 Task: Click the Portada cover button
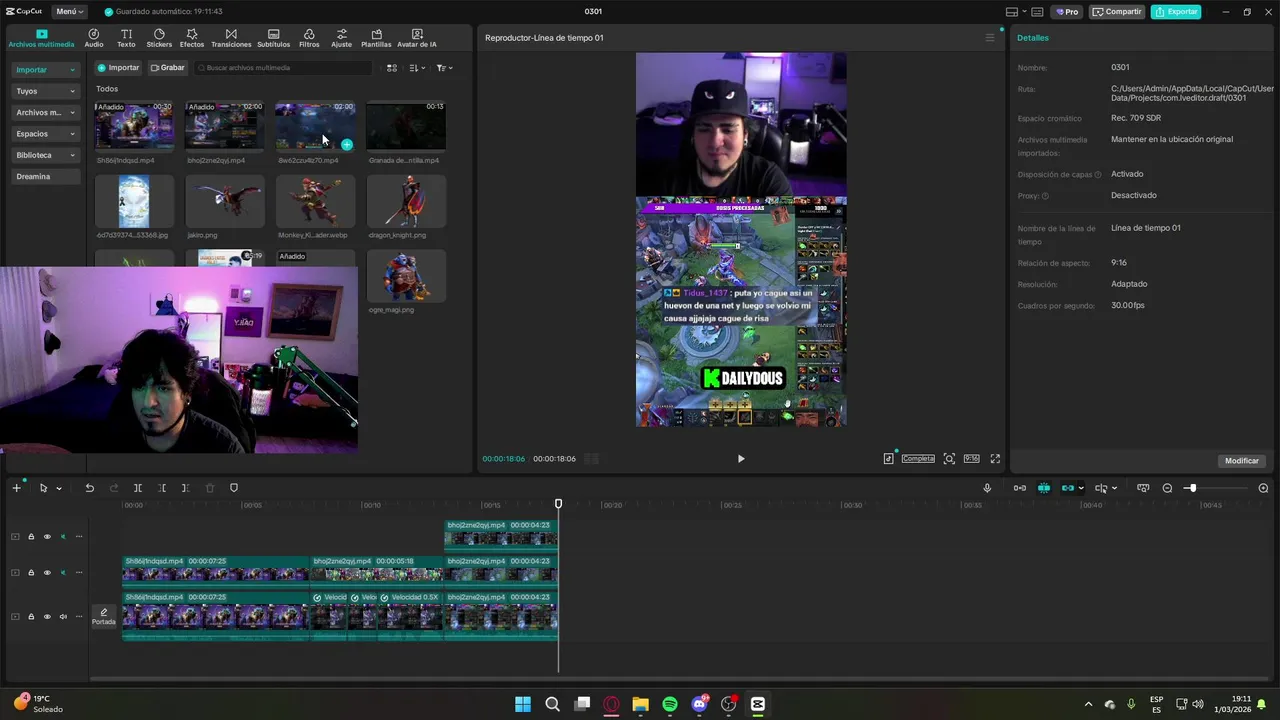[104, 616]
